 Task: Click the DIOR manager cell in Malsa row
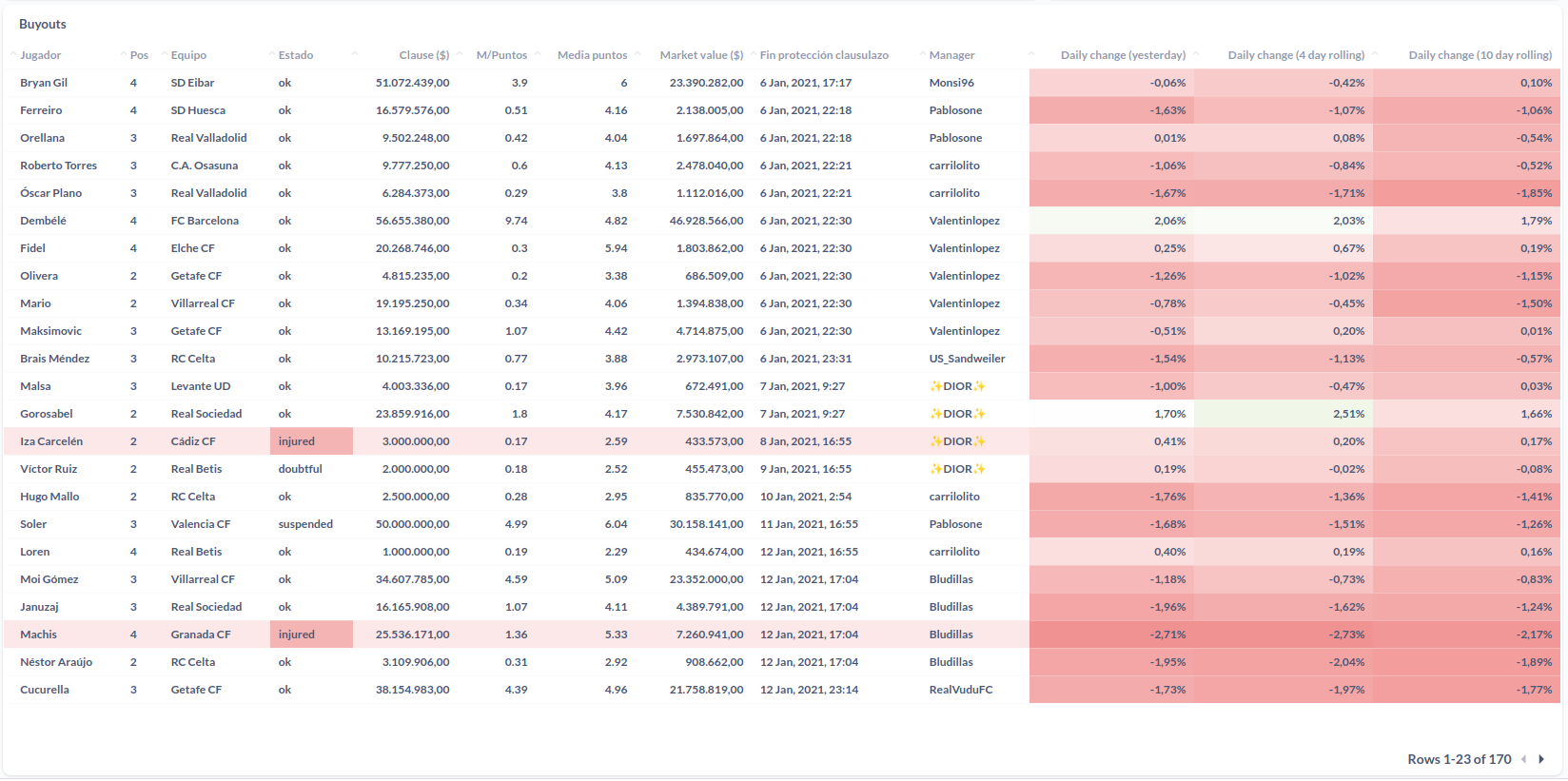click(x=957, y=386)
